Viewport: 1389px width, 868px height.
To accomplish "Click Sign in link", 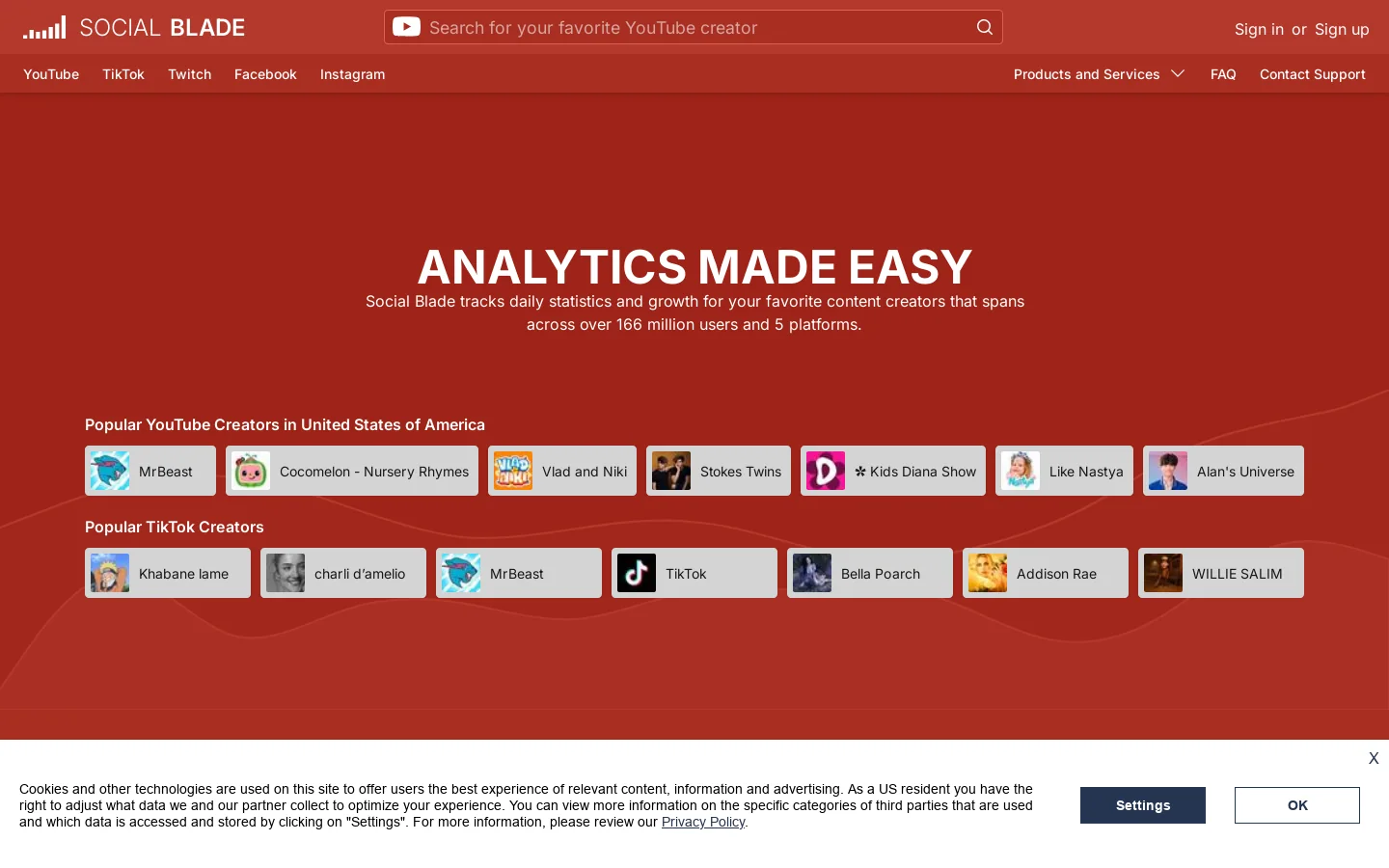I will [1259, 29].
